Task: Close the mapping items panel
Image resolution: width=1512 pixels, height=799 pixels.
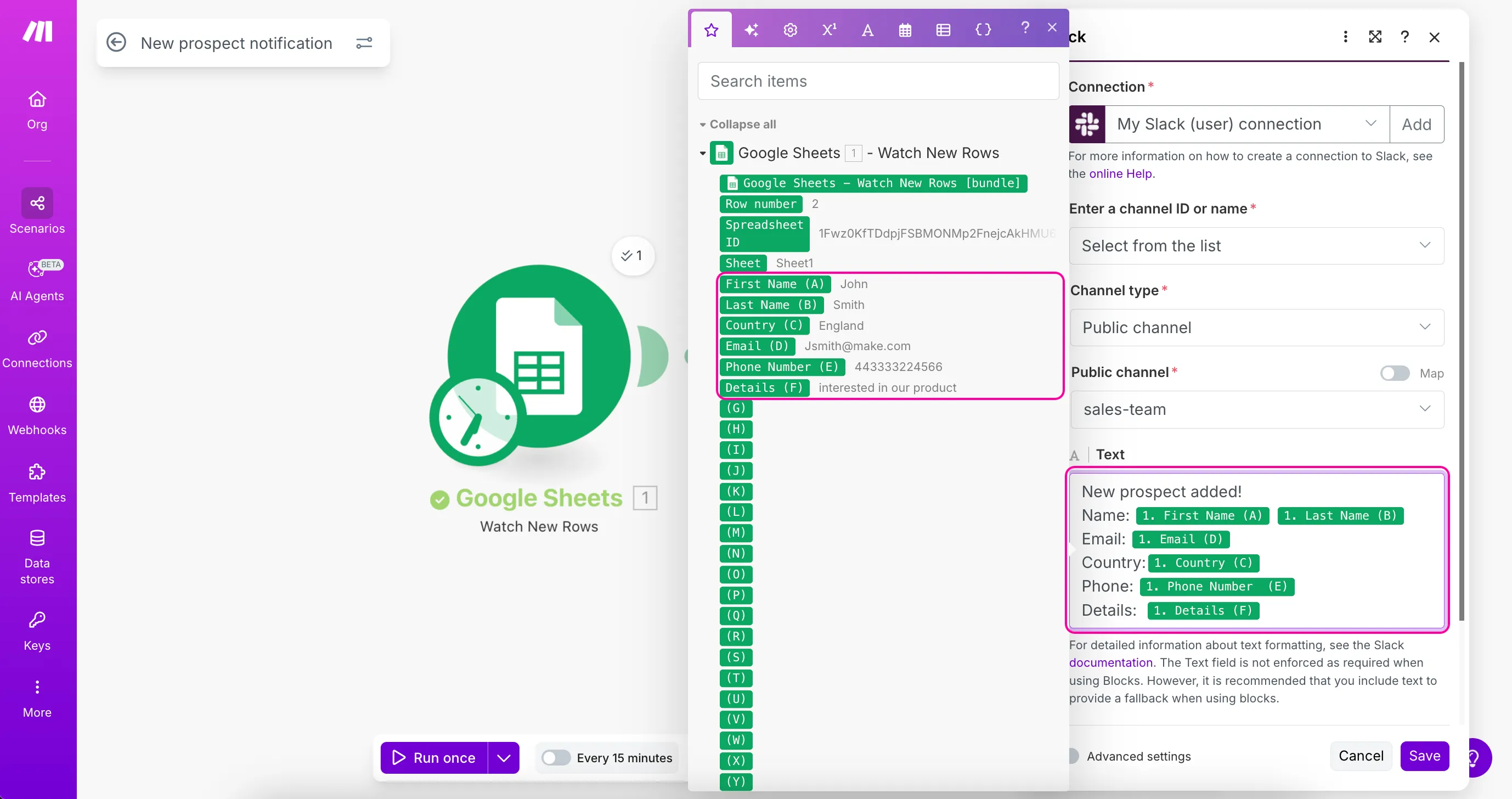Action: click(x=1052, y=27)
